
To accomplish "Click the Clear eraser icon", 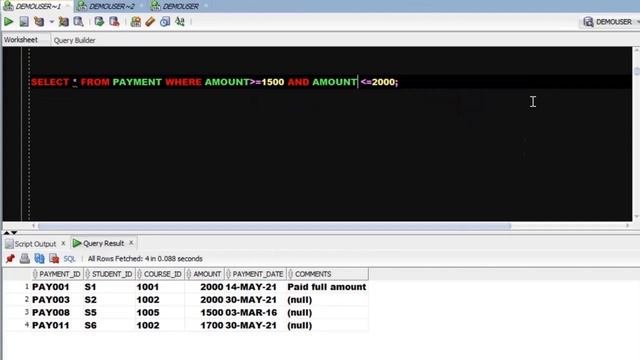I will pos(150,22).
